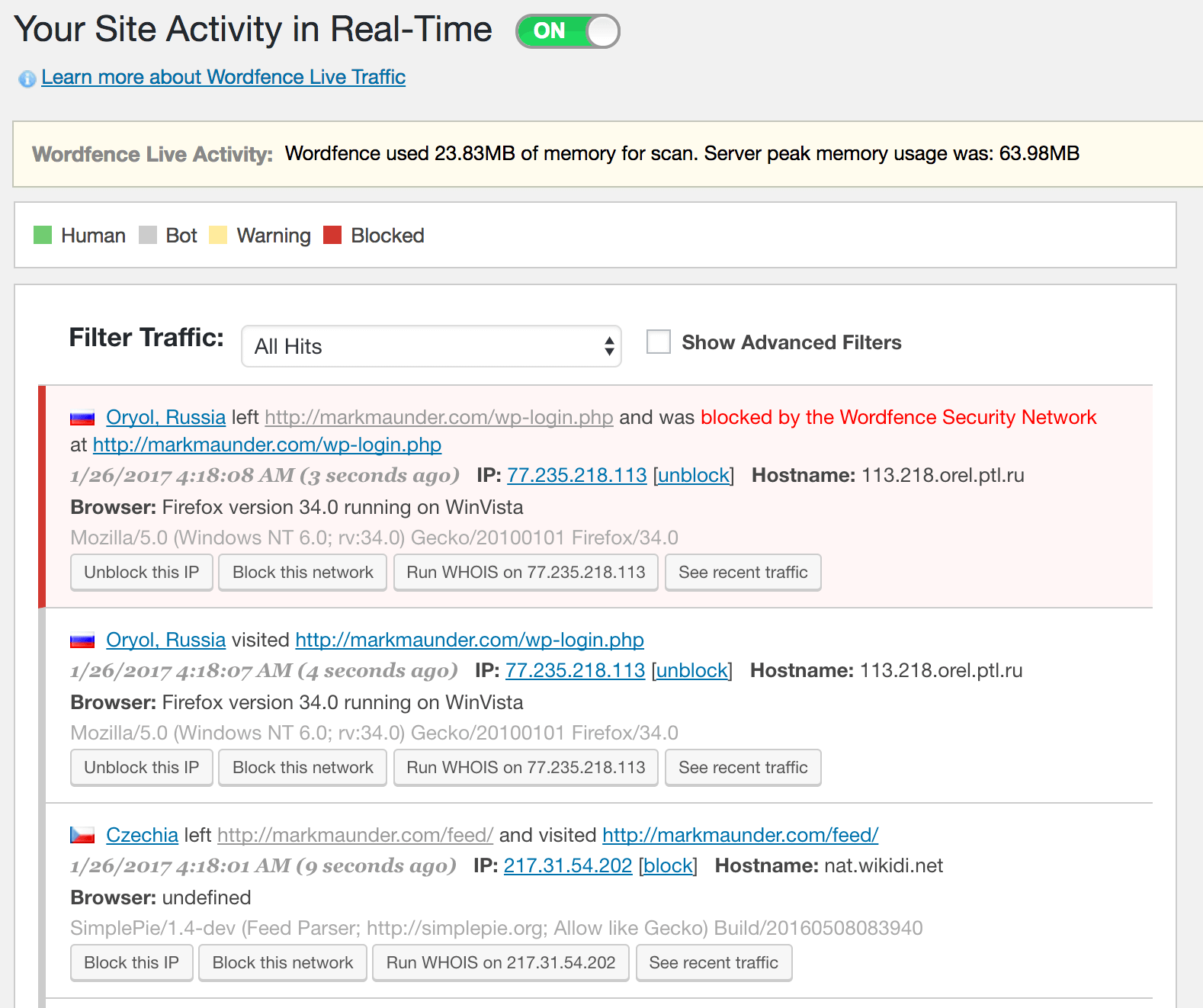Screen dimensions: 1203x1008
Task: Click the Czechia flag icon
Action: pyautogui.click(x=82, y=836)
